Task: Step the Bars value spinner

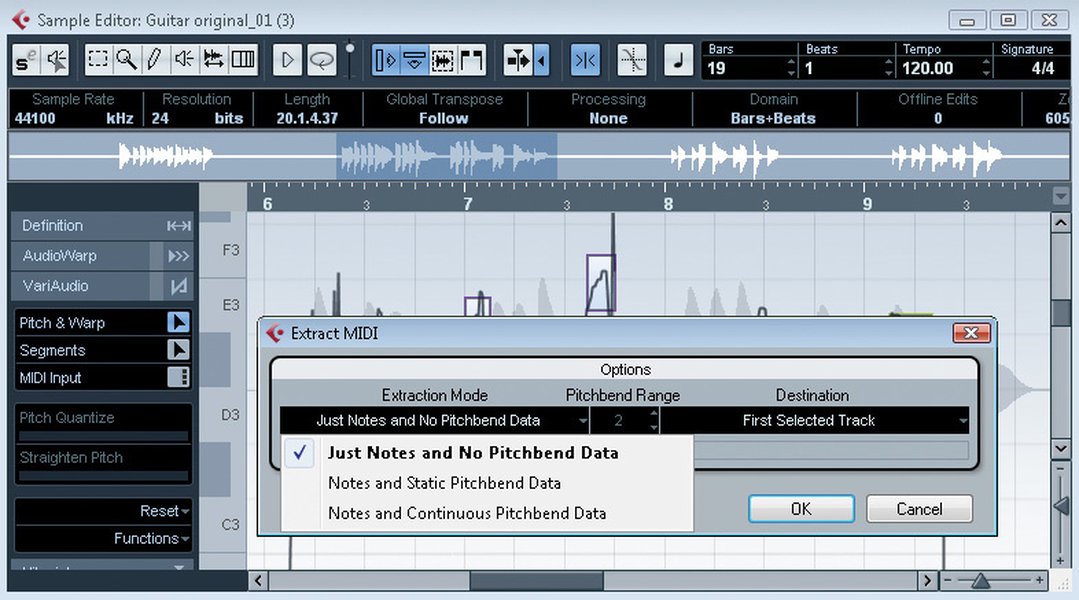Action: point(791,68)
